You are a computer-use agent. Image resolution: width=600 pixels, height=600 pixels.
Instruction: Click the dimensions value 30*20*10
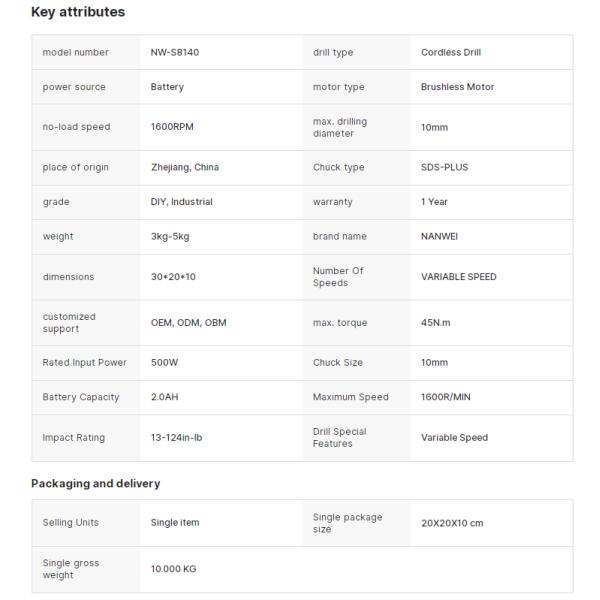173,277
